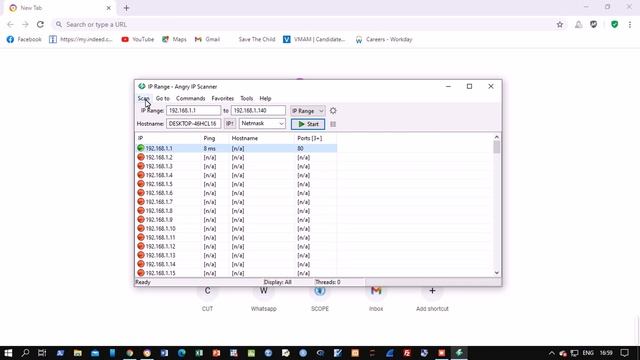Go back in the browser

click(x=10, y=24)
